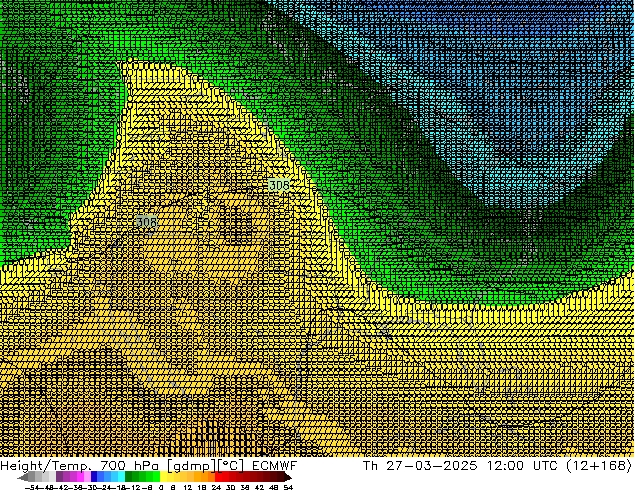Pick the bright red swatch at legend value 24
Image resolution: width=634 pixels, height=490 pixels.
218,476
